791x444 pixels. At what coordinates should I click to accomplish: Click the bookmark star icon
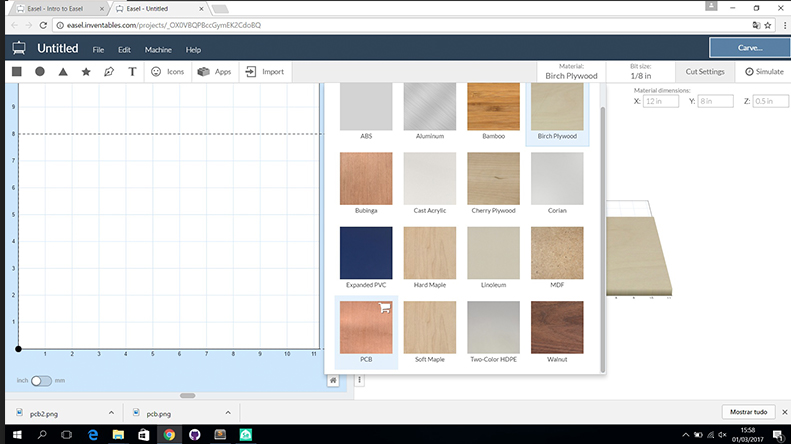[x=768, y=25]
